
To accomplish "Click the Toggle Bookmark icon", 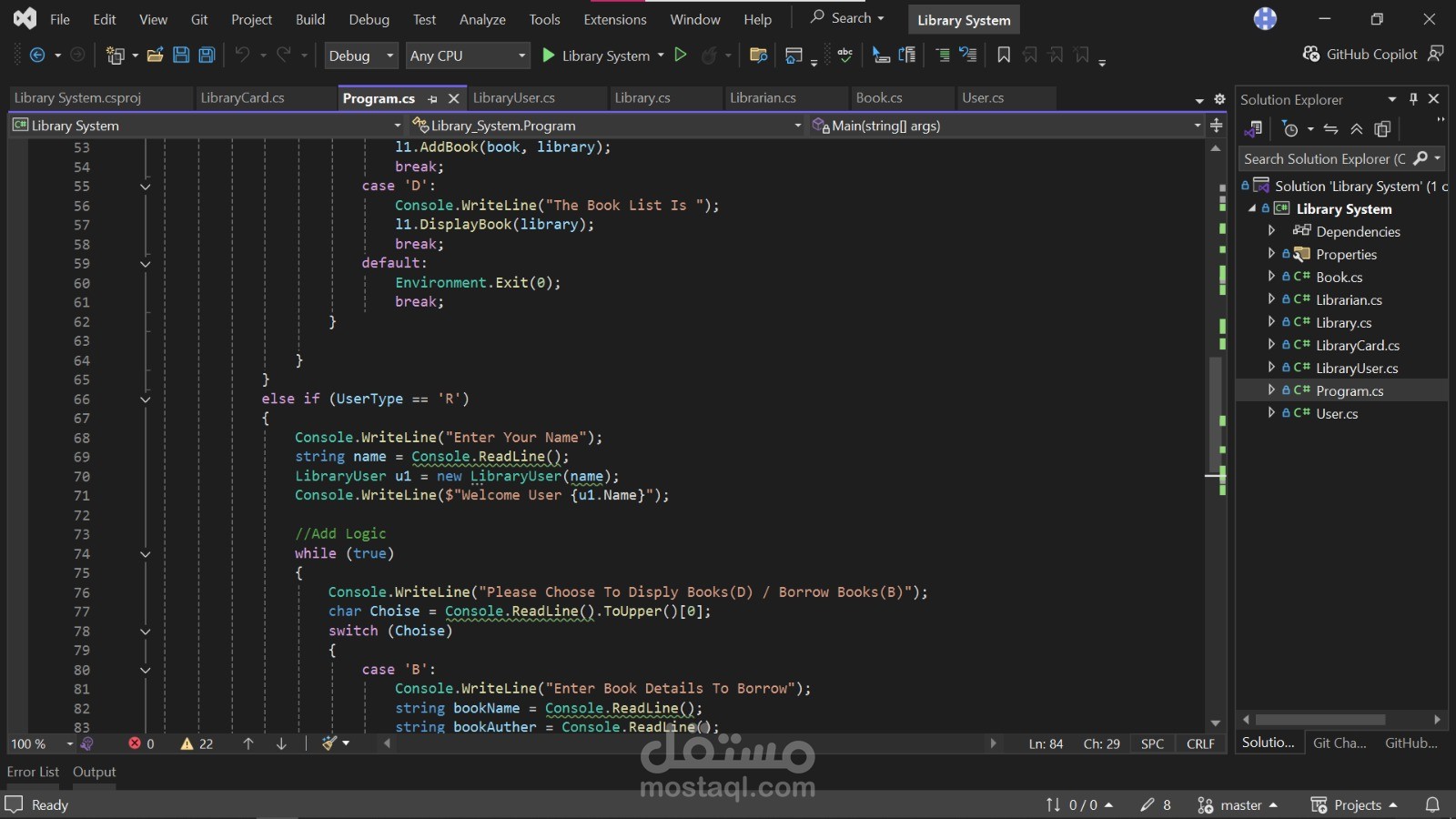I will 1004,56.
